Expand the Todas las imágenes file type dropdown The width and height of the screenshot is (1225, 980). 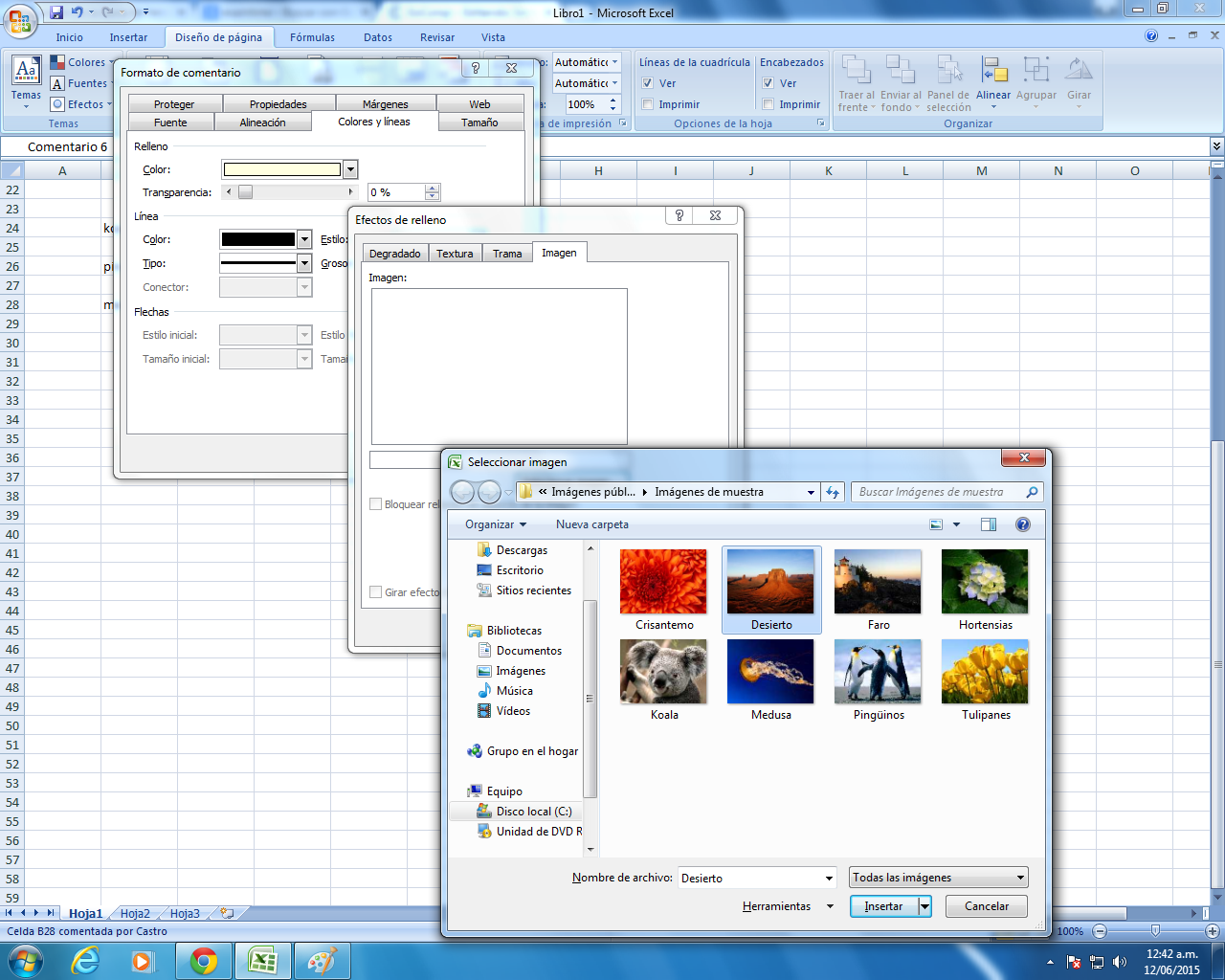1020,878
